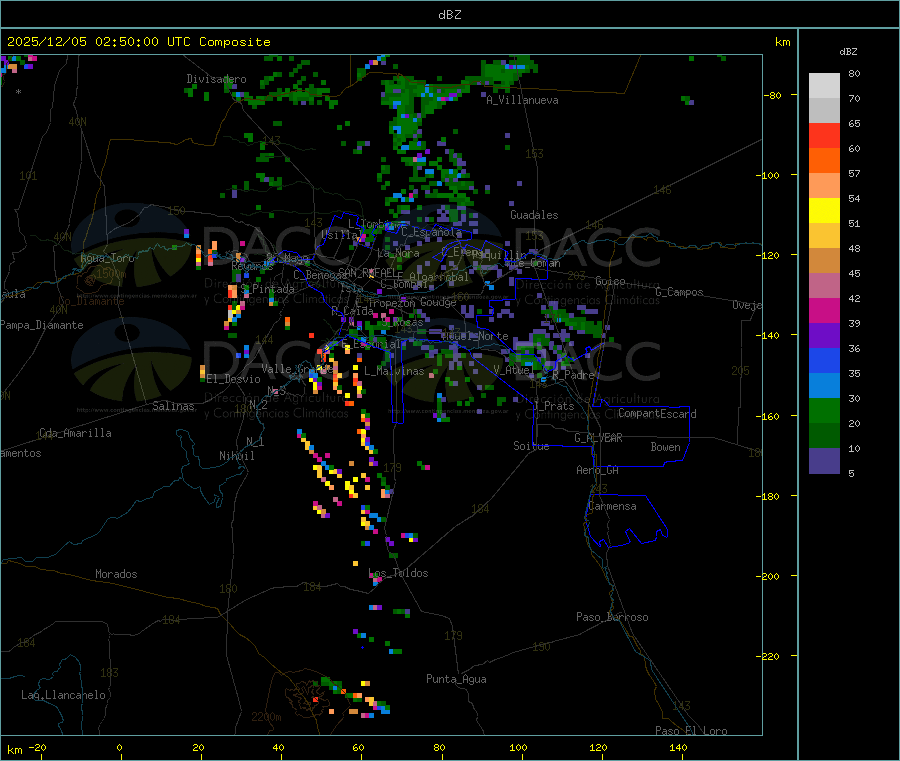Click the legend value label 80
Image resolution: width=900 pixels, height=761 pixels.
pyautogui.click(x=854, y=73)
